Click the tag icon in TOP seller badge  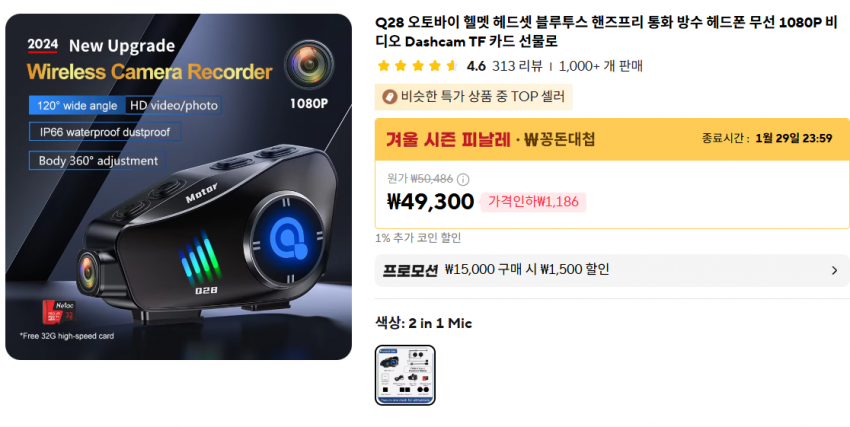pos(389,97)
